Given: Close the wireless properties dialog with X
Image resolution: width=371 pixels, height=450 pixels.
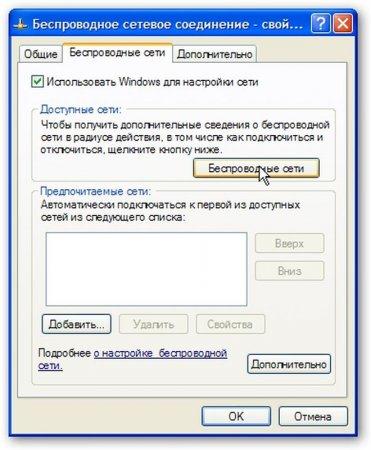Looking at the screenshot, I should 342,24.
